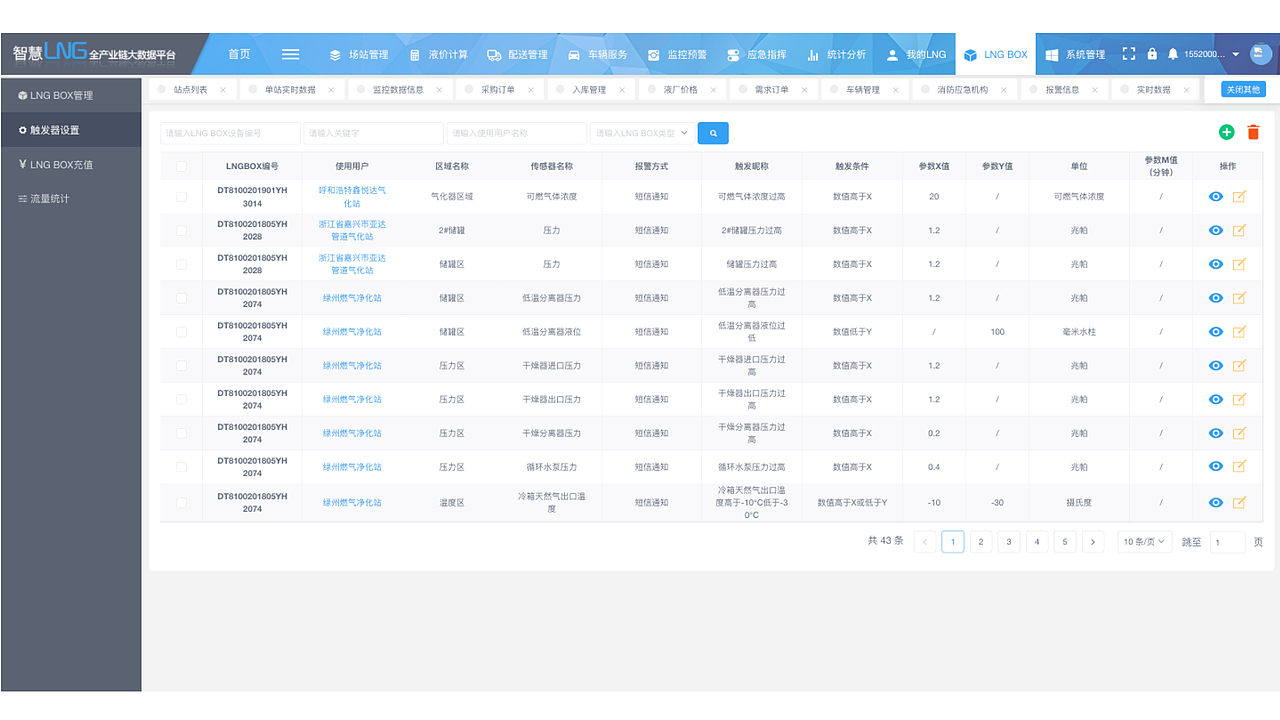Open the 配送管理 top menu
Viewport: 1280px width, 720px height.
pyautogui.click(x=518, y=54)
